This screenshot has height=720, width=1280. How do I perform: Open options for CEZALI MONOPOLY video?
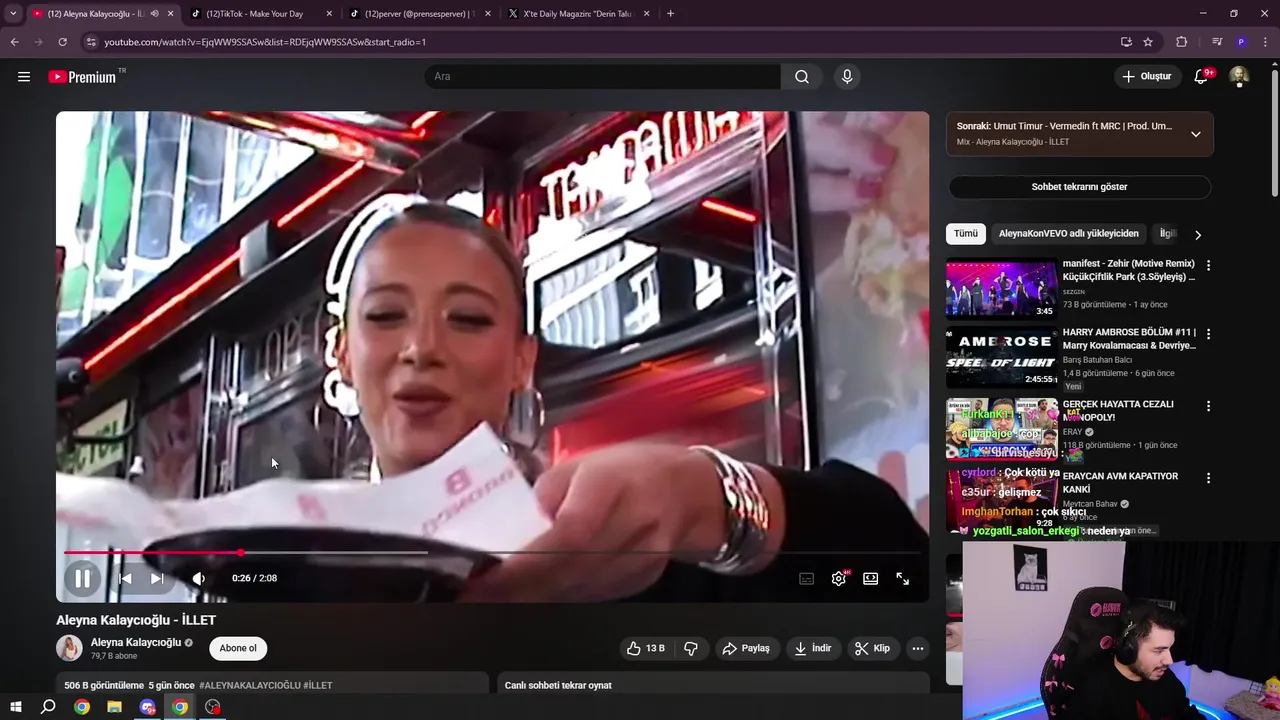coord(1208,406)
